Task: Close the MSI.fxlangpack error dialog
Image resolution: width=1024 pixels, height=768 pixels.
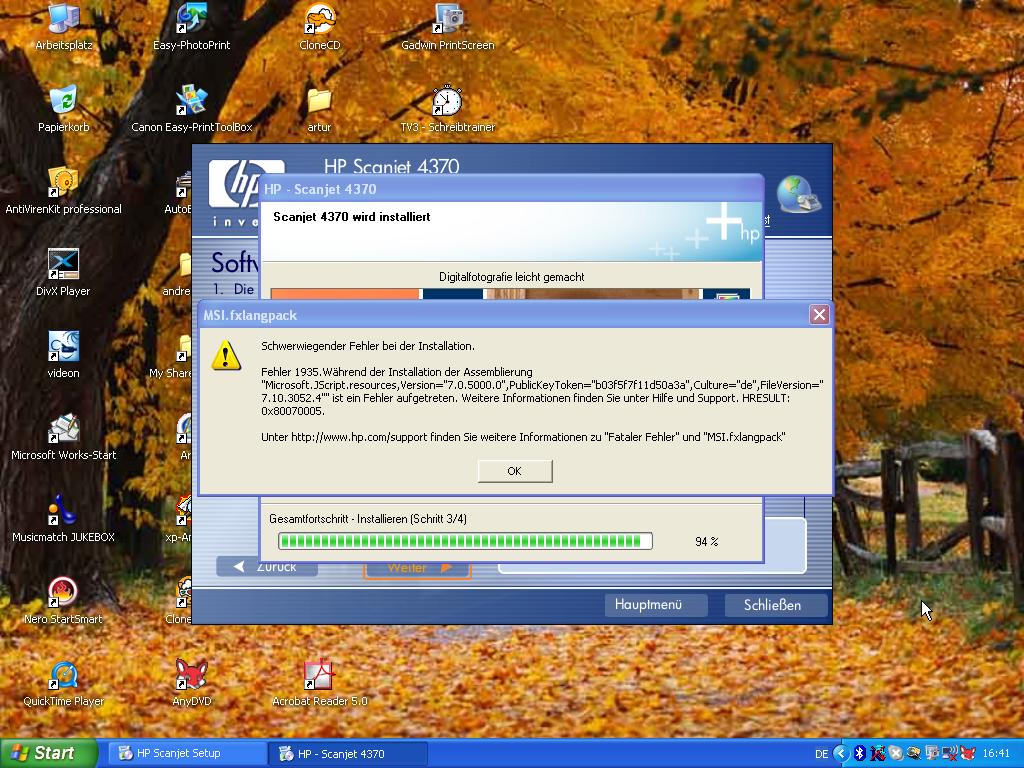Action: point(819,315)
